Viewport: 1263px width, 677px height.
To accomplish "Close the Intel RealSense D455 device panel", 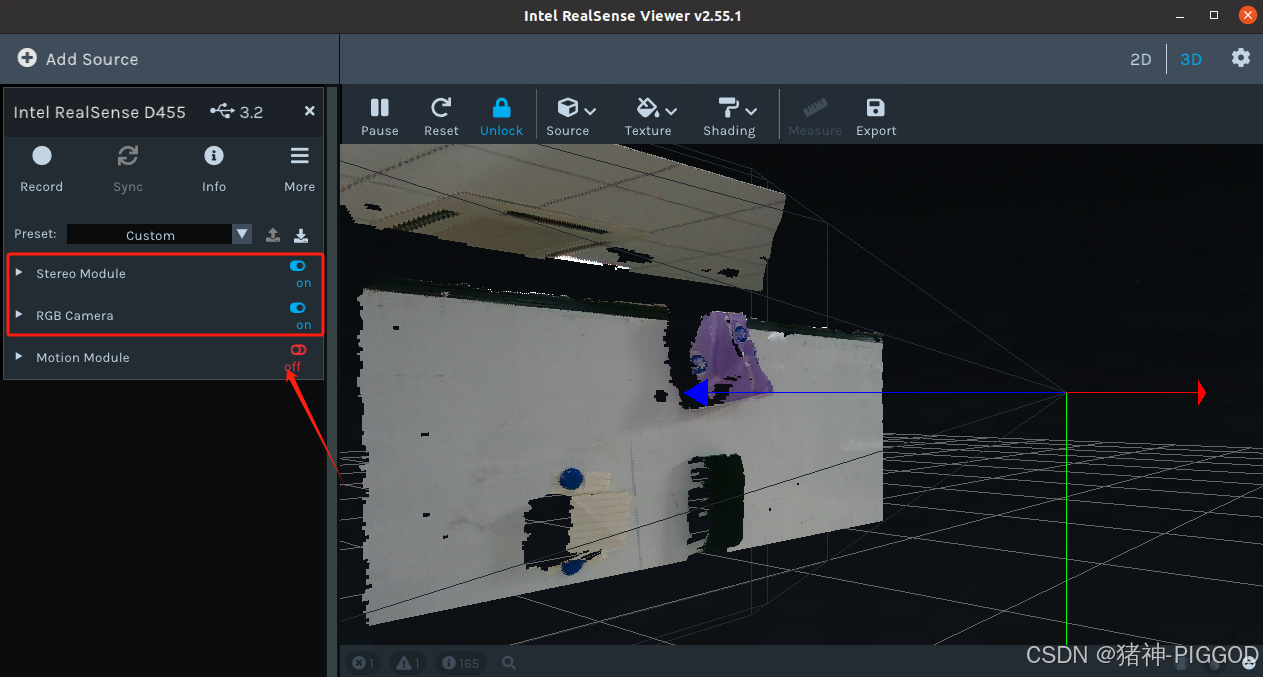I will [310, 111].
